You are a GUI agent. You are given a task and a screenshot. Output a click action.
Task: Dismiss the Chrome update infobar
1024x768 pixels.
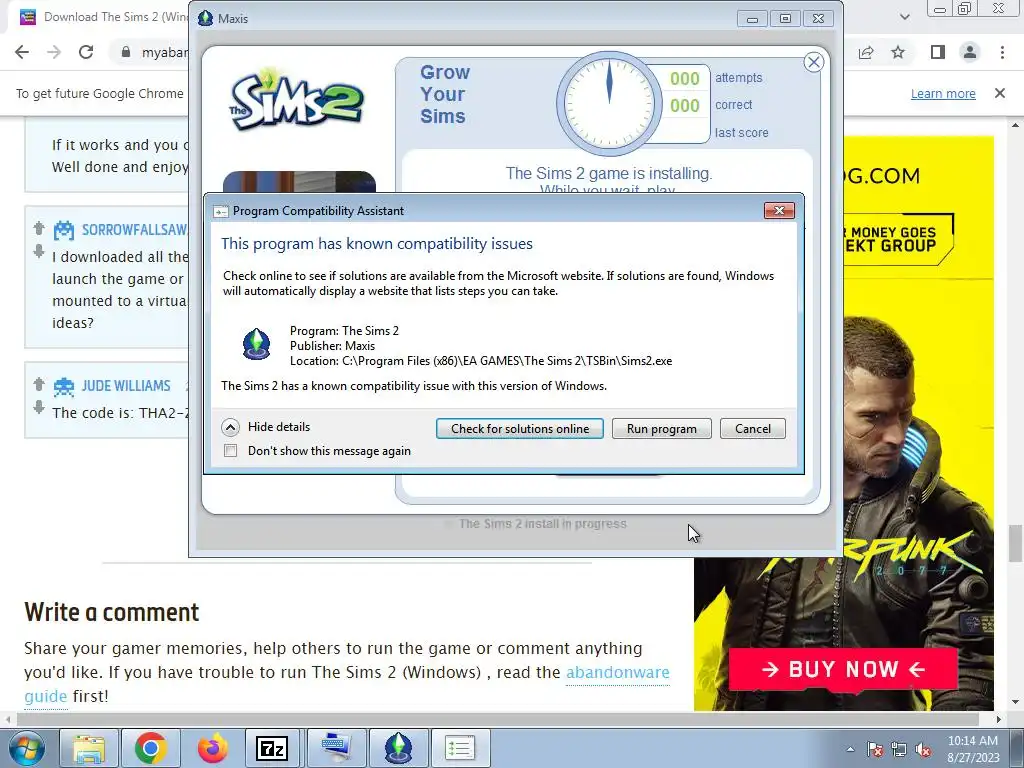pos(1000,93)
